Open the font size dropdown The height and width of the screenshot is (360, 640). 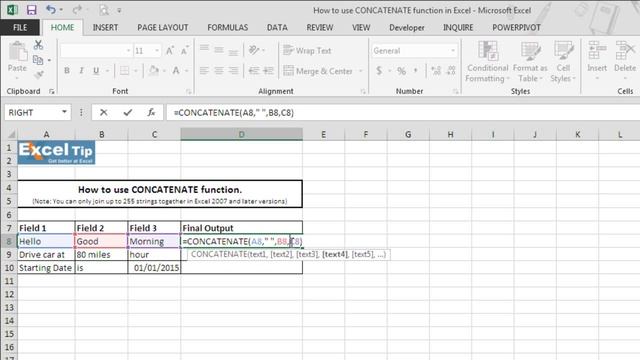point(157,51)
